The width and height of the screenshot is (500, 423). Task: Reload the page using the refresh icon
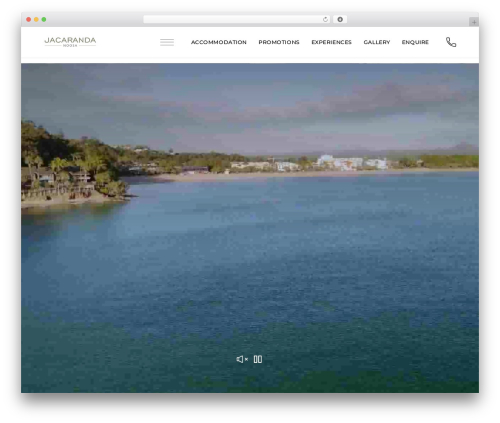[x=325, y=20]
